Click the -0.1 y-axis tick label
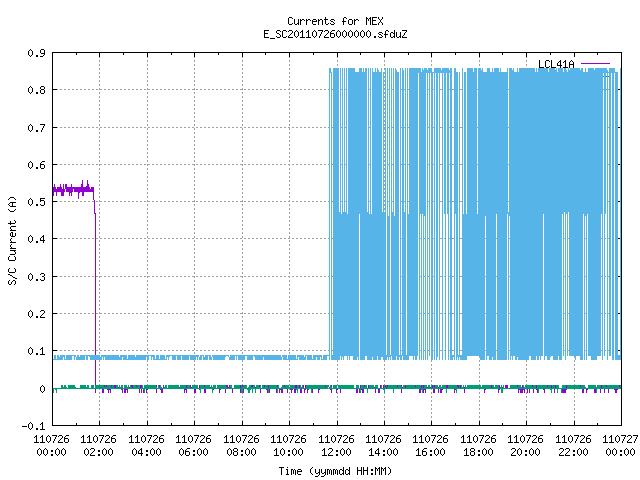 point(33,426)
